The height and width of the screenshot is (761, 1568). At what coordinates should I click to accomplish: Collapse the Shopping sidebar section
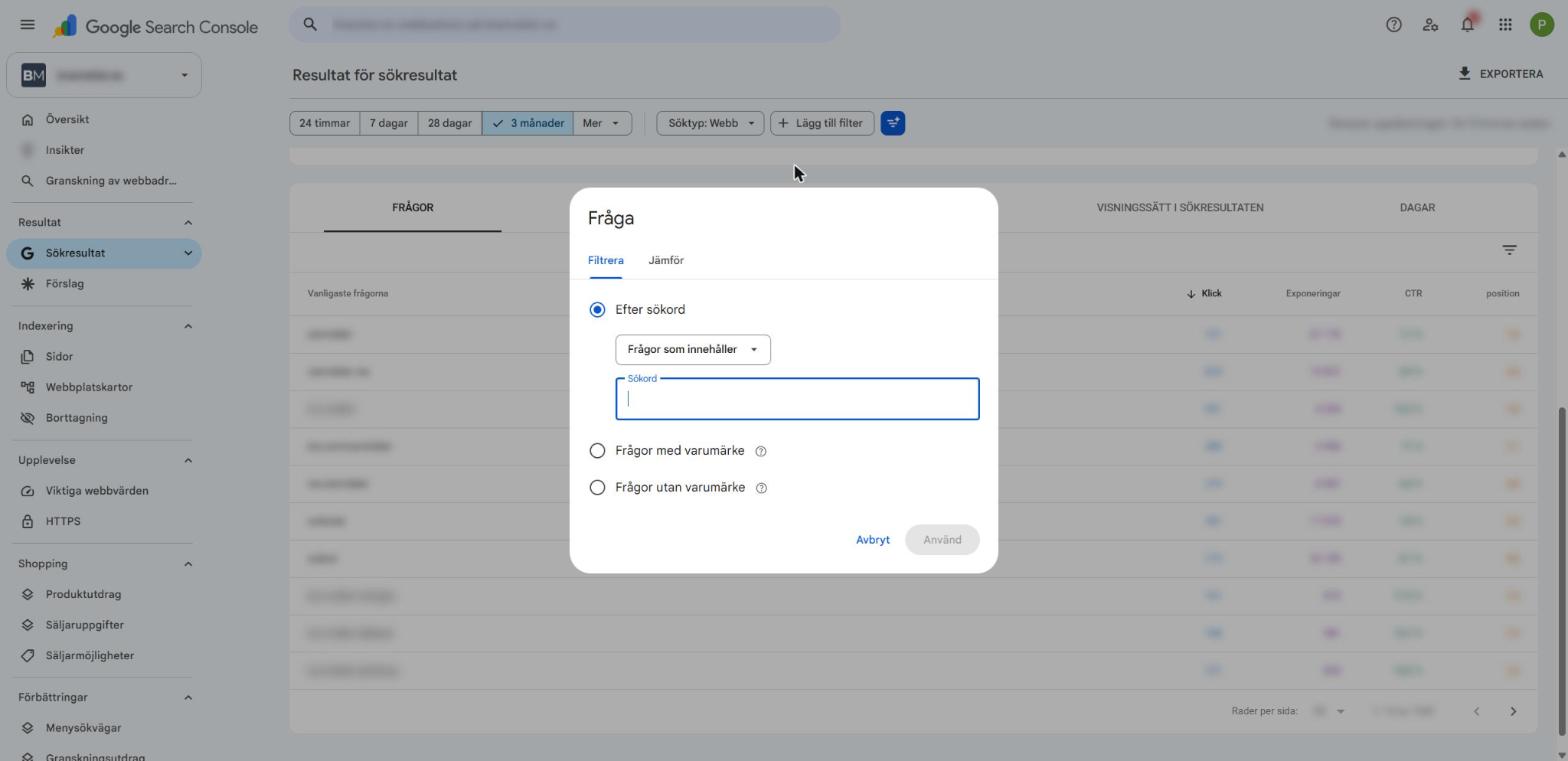click(x=187, y=564)
